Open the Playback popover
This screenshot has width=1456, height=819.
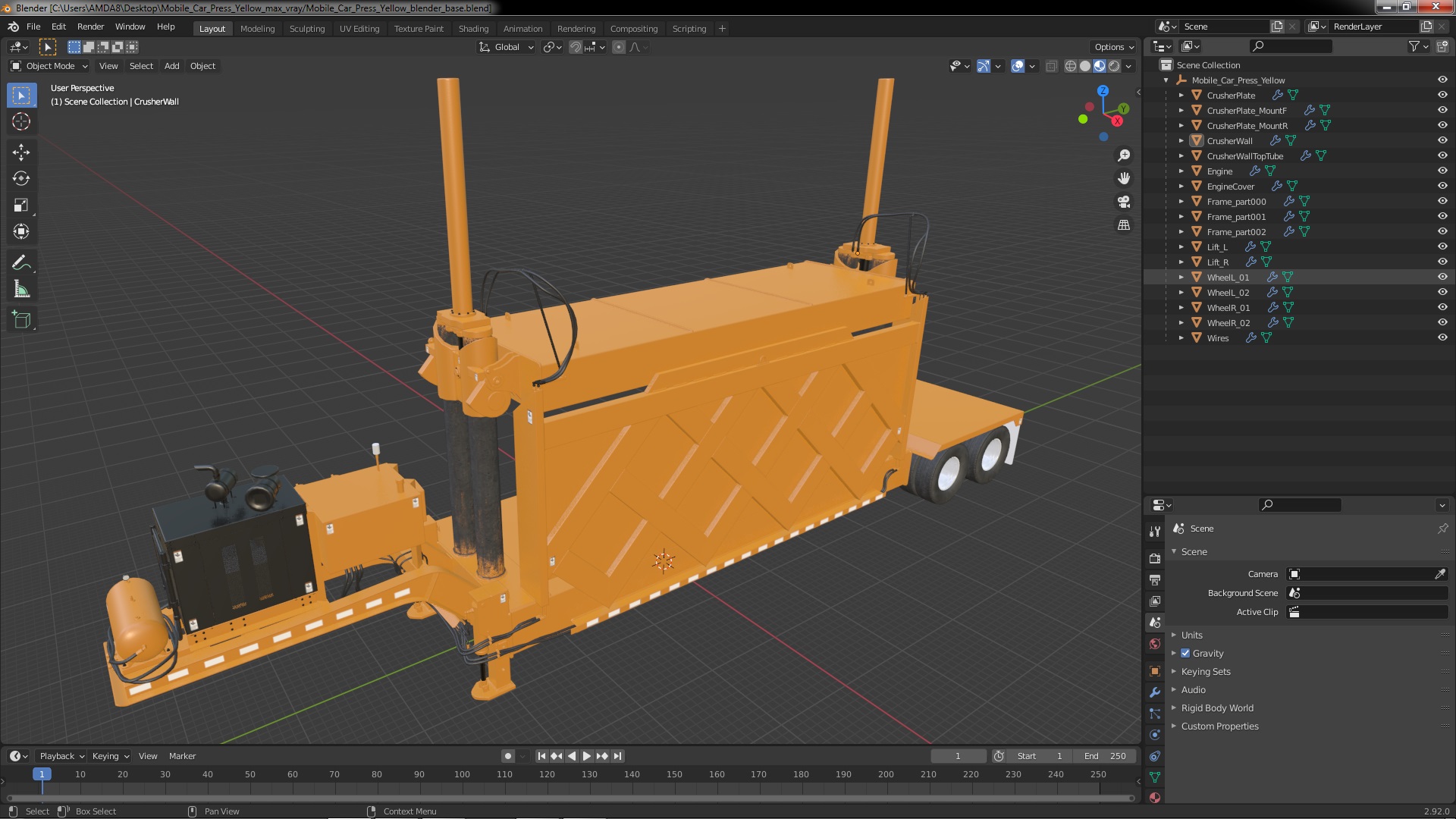61,756
